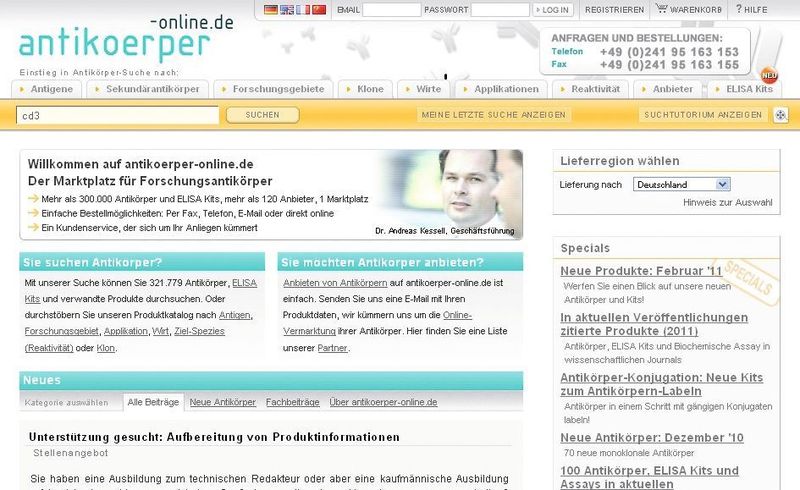
Task: Select the Über antikoerper-online.de tab
Action: pos(383,402)
